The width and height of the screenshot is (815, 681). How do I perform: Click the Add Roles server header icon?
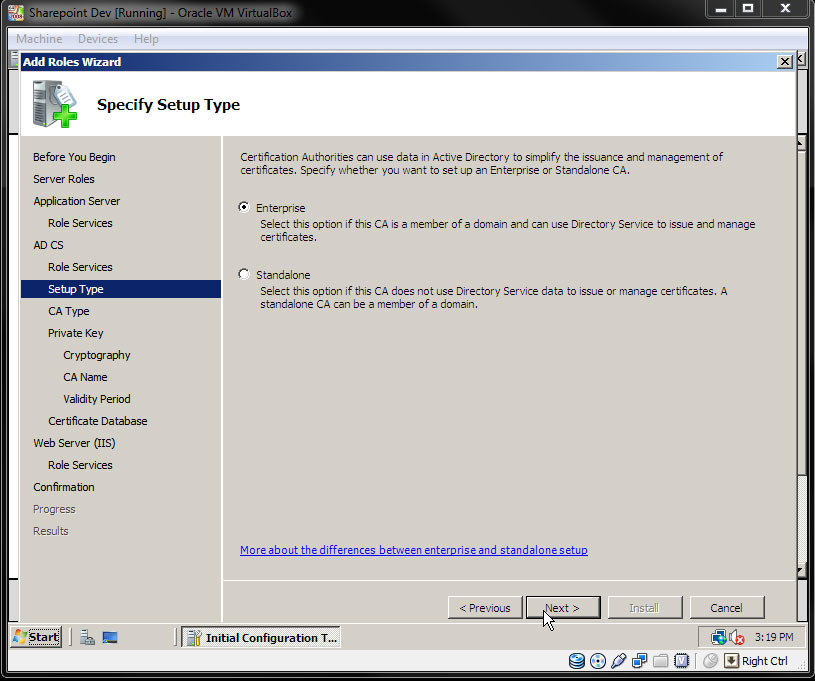(x=55, y=103)
